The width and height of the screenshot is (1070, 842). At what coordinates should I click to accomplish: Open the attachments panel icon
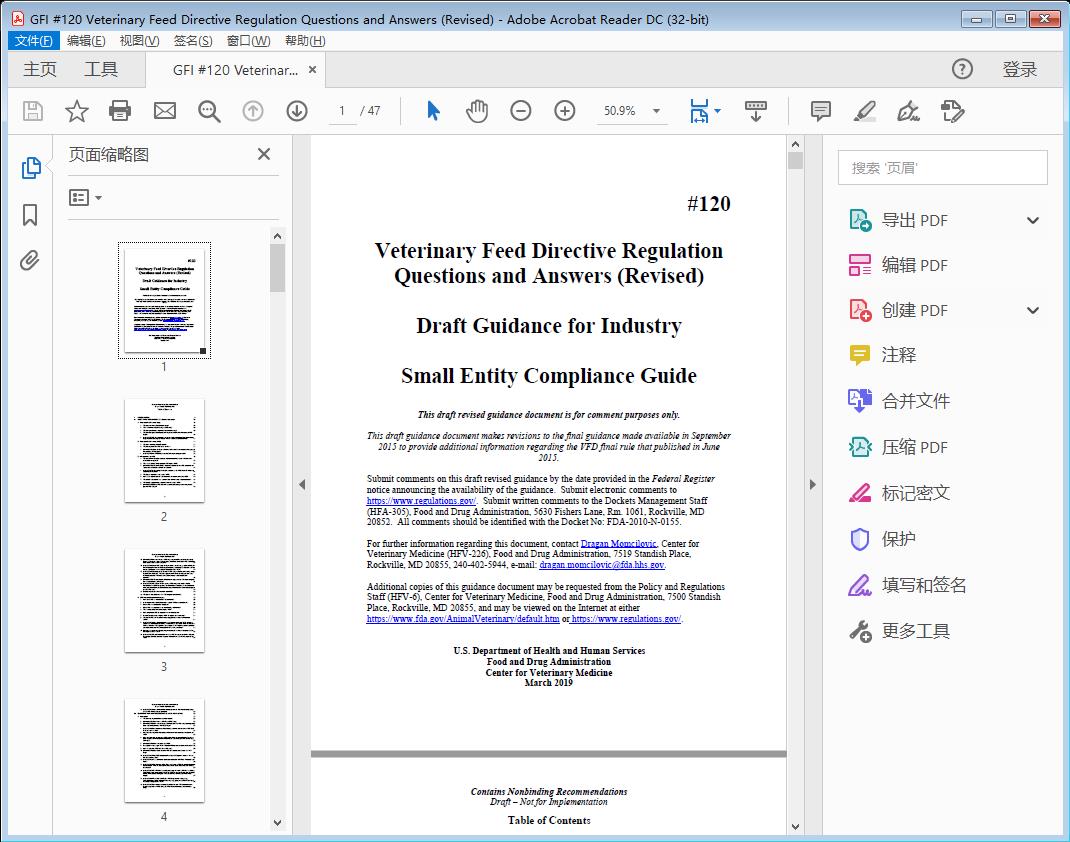[x=30, y=260]
